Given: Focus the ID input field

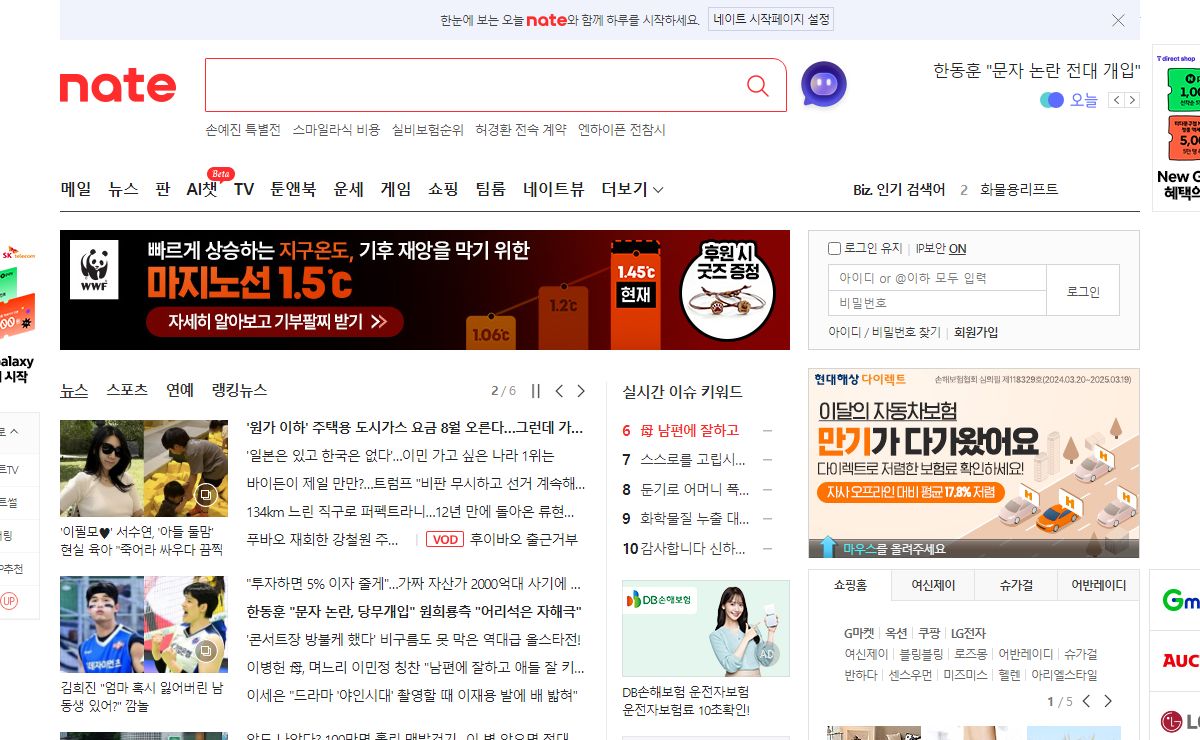Looking at the screenshot, I should tap(937, 278).
